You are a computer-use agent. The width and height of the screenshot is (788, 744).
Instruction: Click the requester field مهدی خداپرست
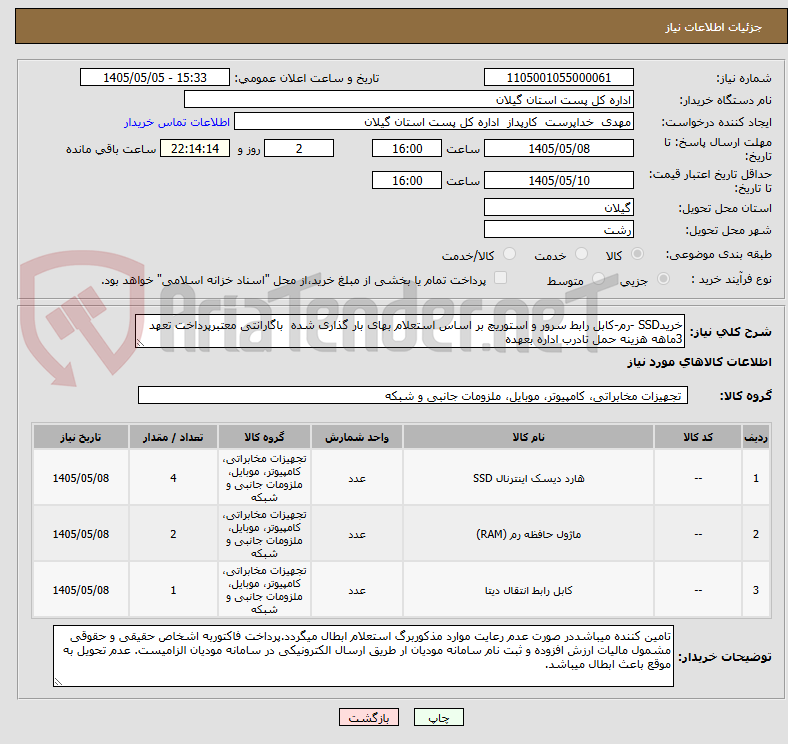[434, 122]
